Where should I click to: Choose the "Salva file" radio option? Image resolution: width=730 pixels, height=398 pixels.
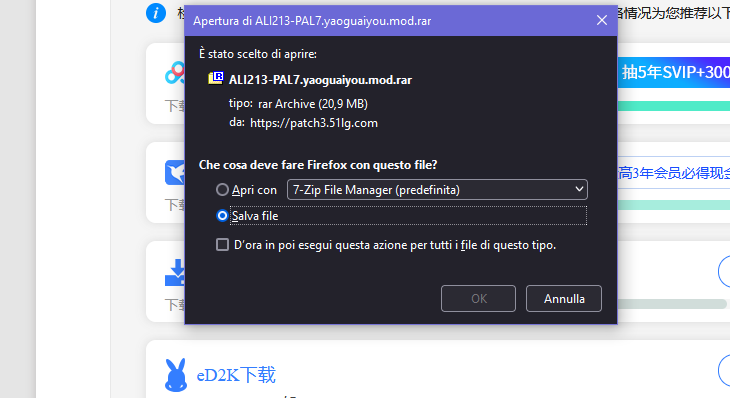(x=222, y=216)
